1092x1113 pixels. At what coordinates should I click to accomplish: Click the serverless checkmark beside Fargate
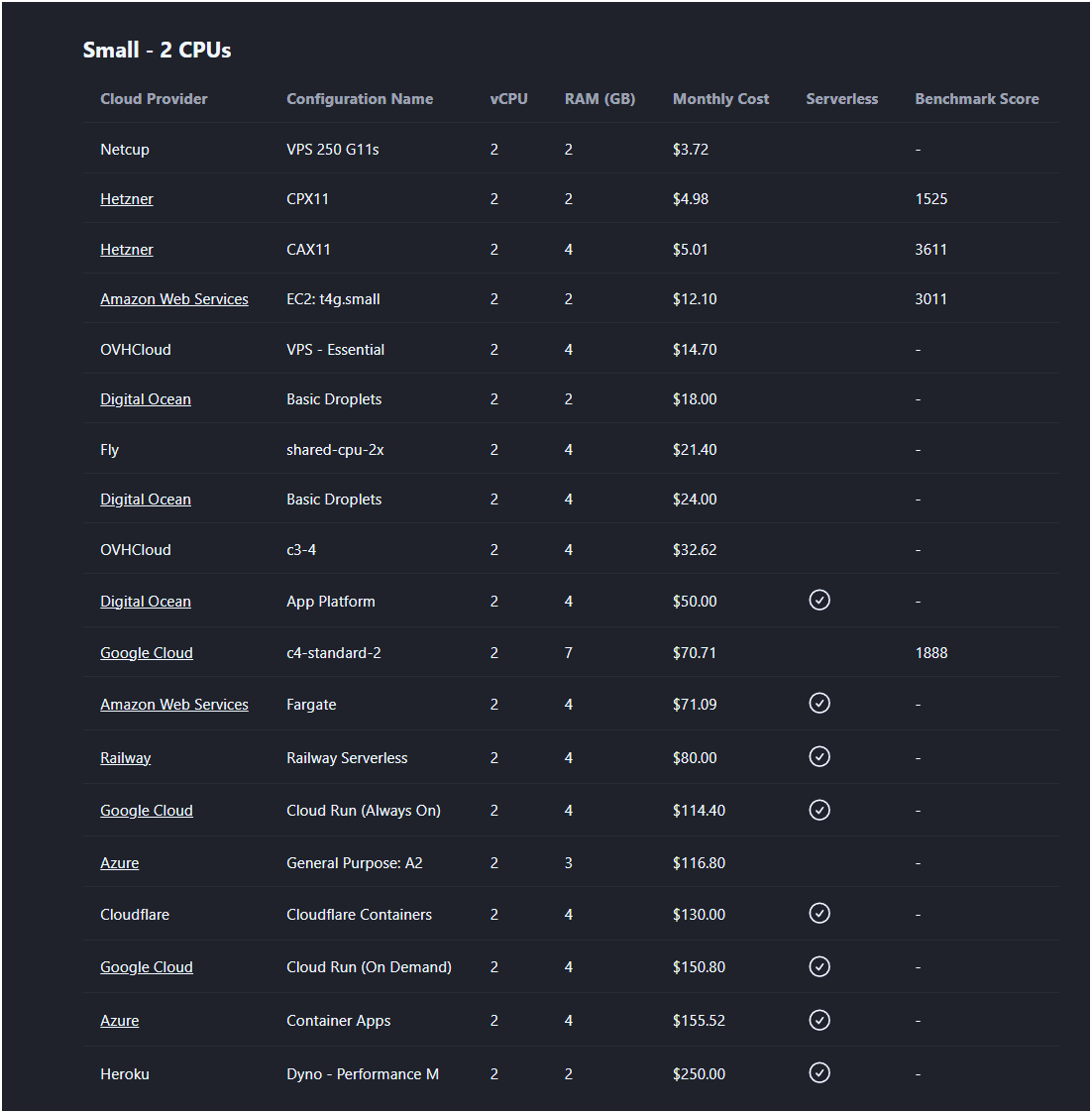tap(819, 703)
